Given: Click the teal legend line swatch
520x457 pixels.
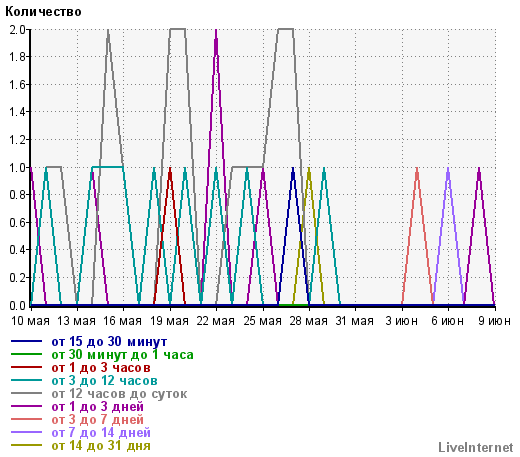Looking at the screenshot, I should click(x=26, y=380).
